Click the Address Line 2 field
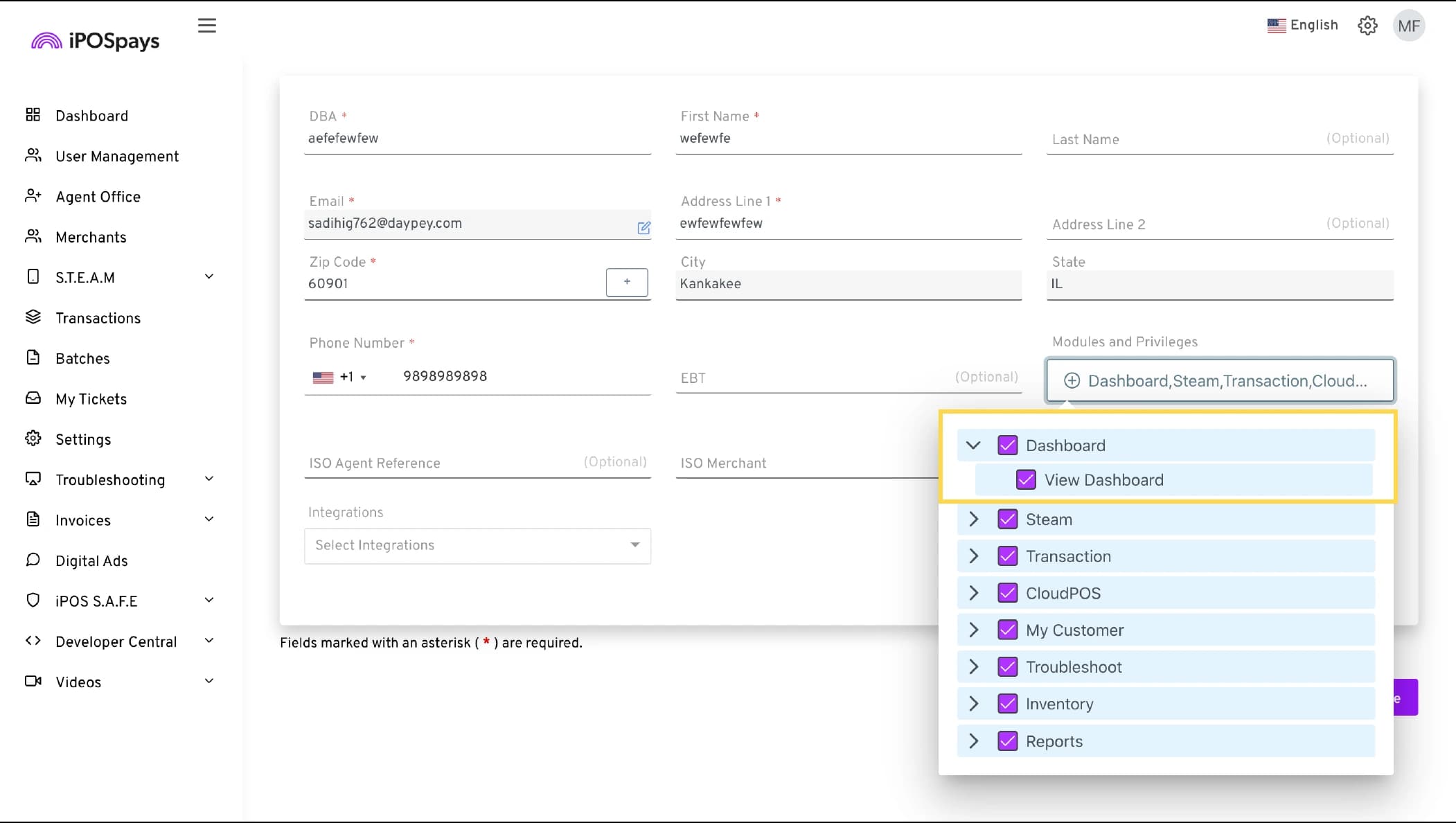Image resolution: width=1456 pixels, height=823 pixels. [1220, 224]
